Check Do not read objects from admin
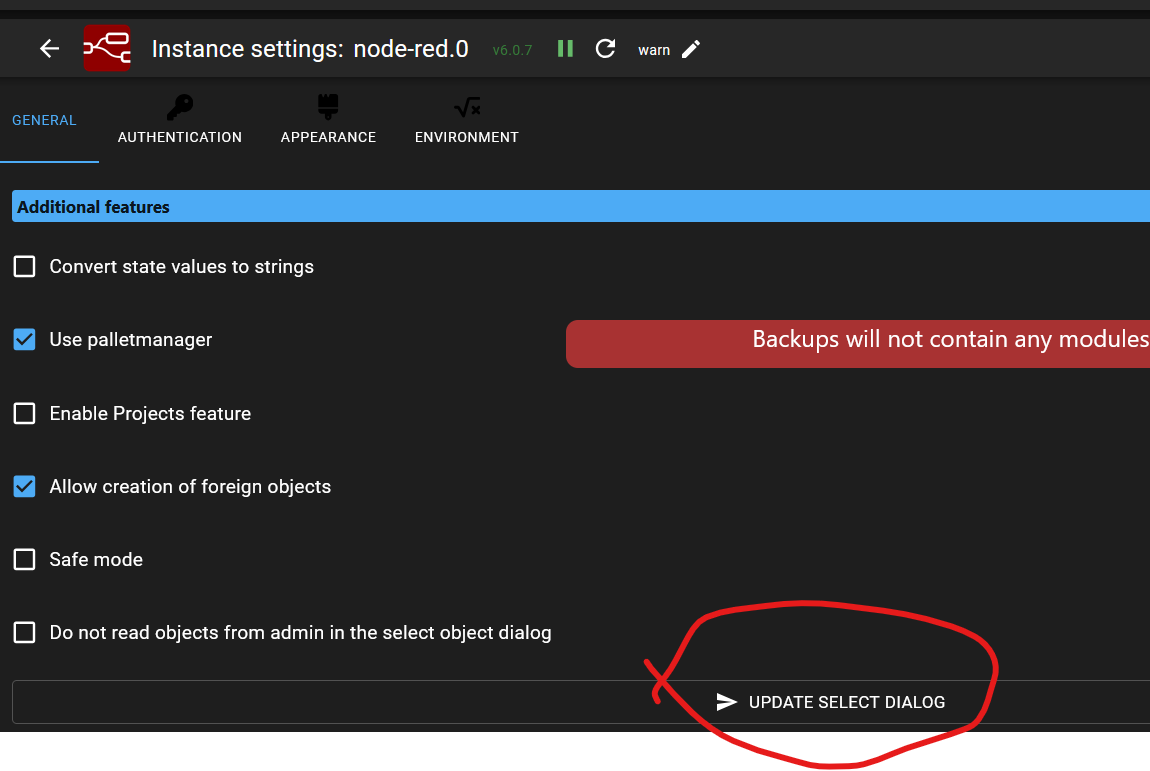 [25, 633]
